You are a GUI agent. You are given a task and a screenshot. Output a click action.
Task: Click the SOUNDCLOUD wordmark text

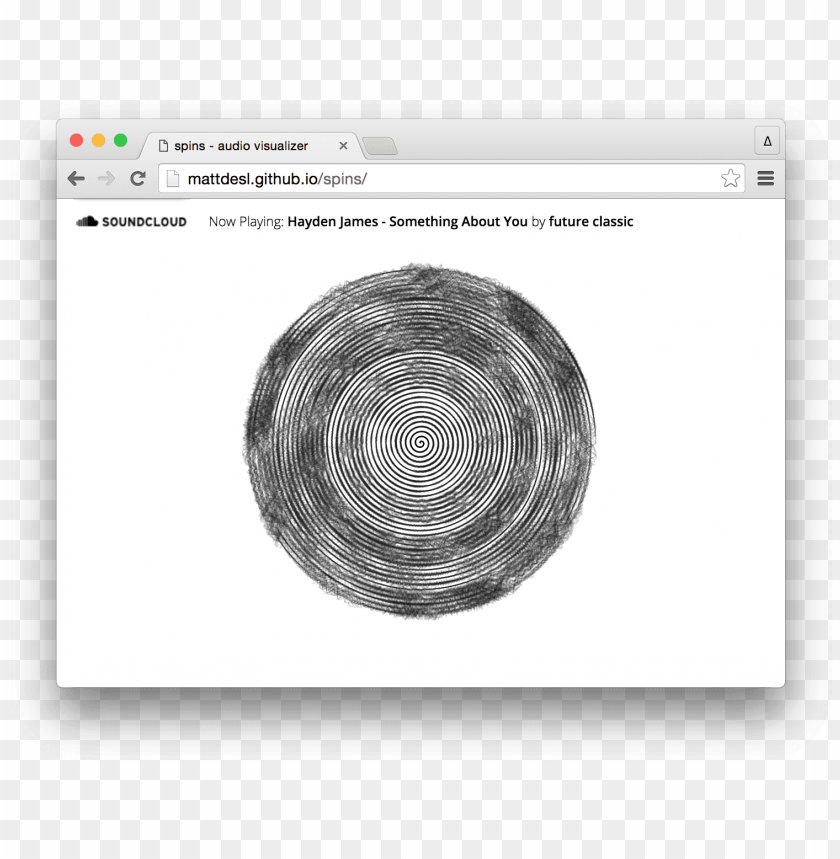(142, 221)
